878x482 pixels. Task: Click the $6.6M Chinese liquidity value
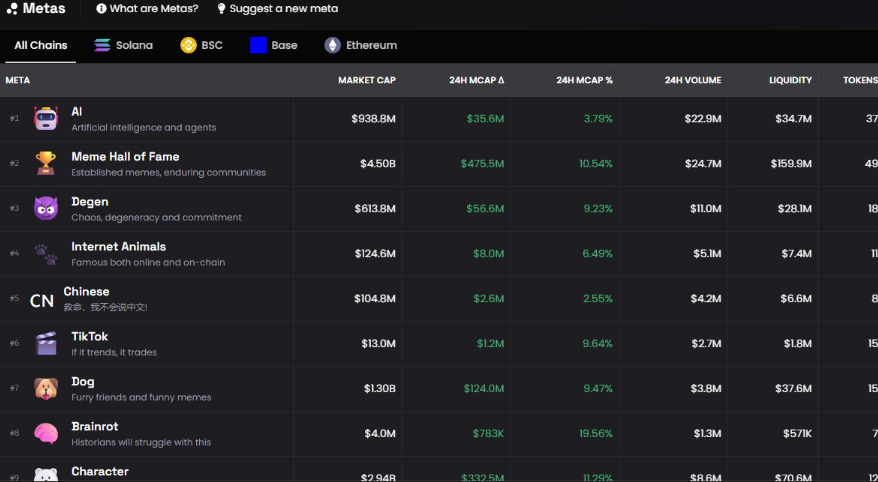796,298
